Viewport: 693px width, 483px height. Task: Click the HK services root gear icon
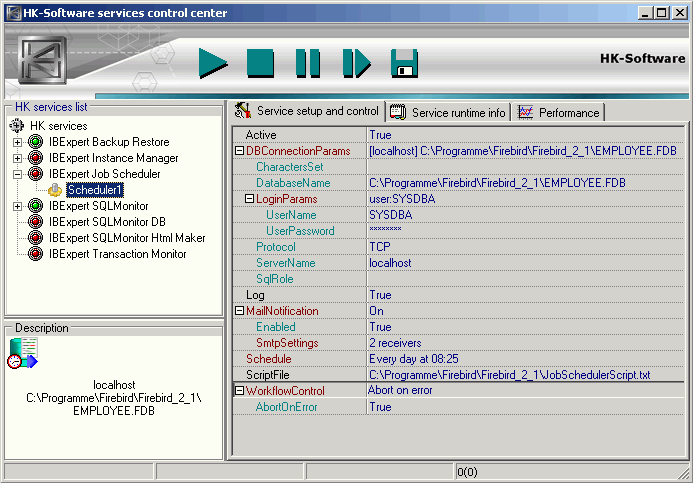click(17, 126)
